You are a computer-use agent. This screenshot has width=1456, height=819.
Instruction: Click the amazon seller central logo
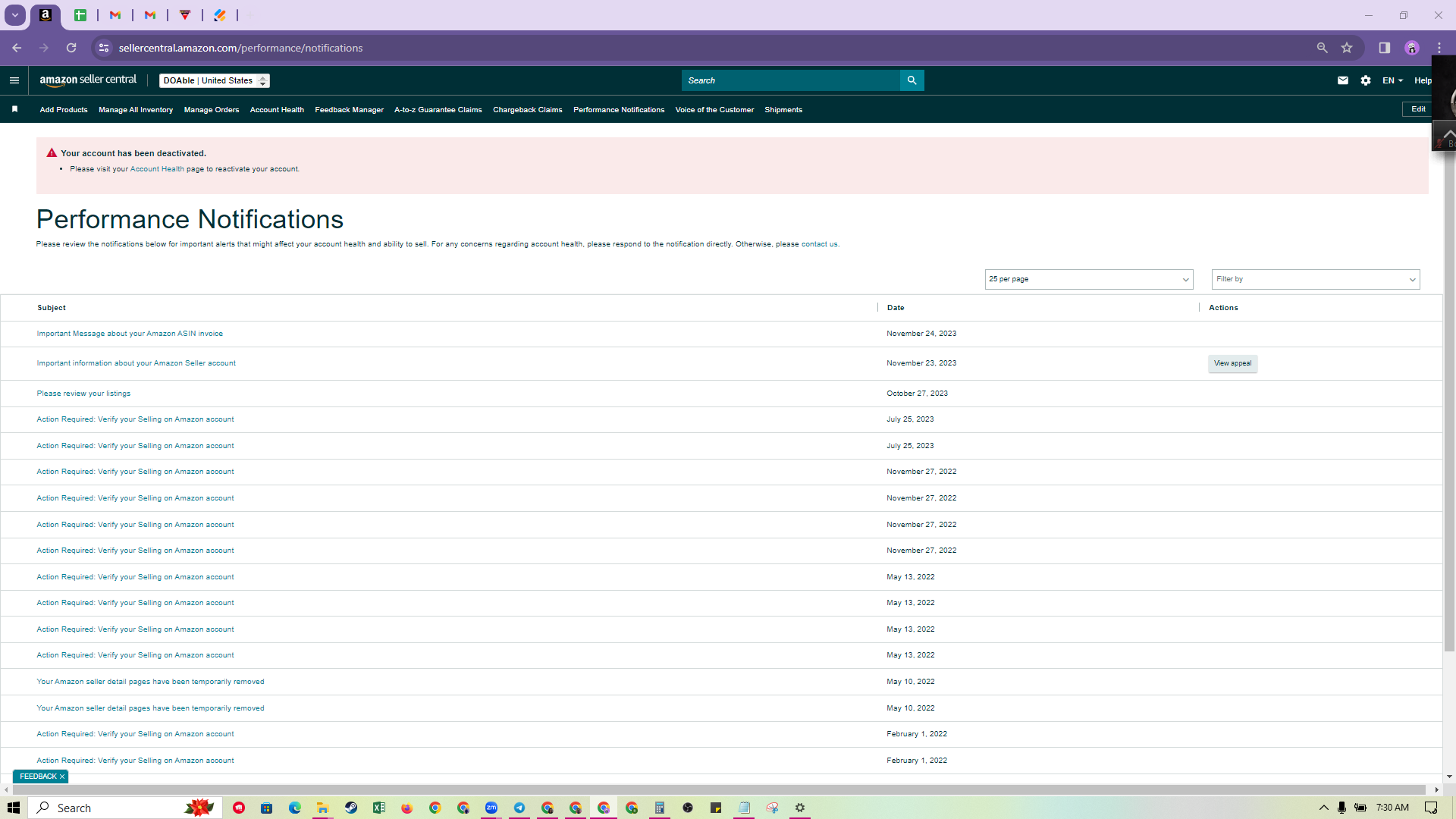88,80
